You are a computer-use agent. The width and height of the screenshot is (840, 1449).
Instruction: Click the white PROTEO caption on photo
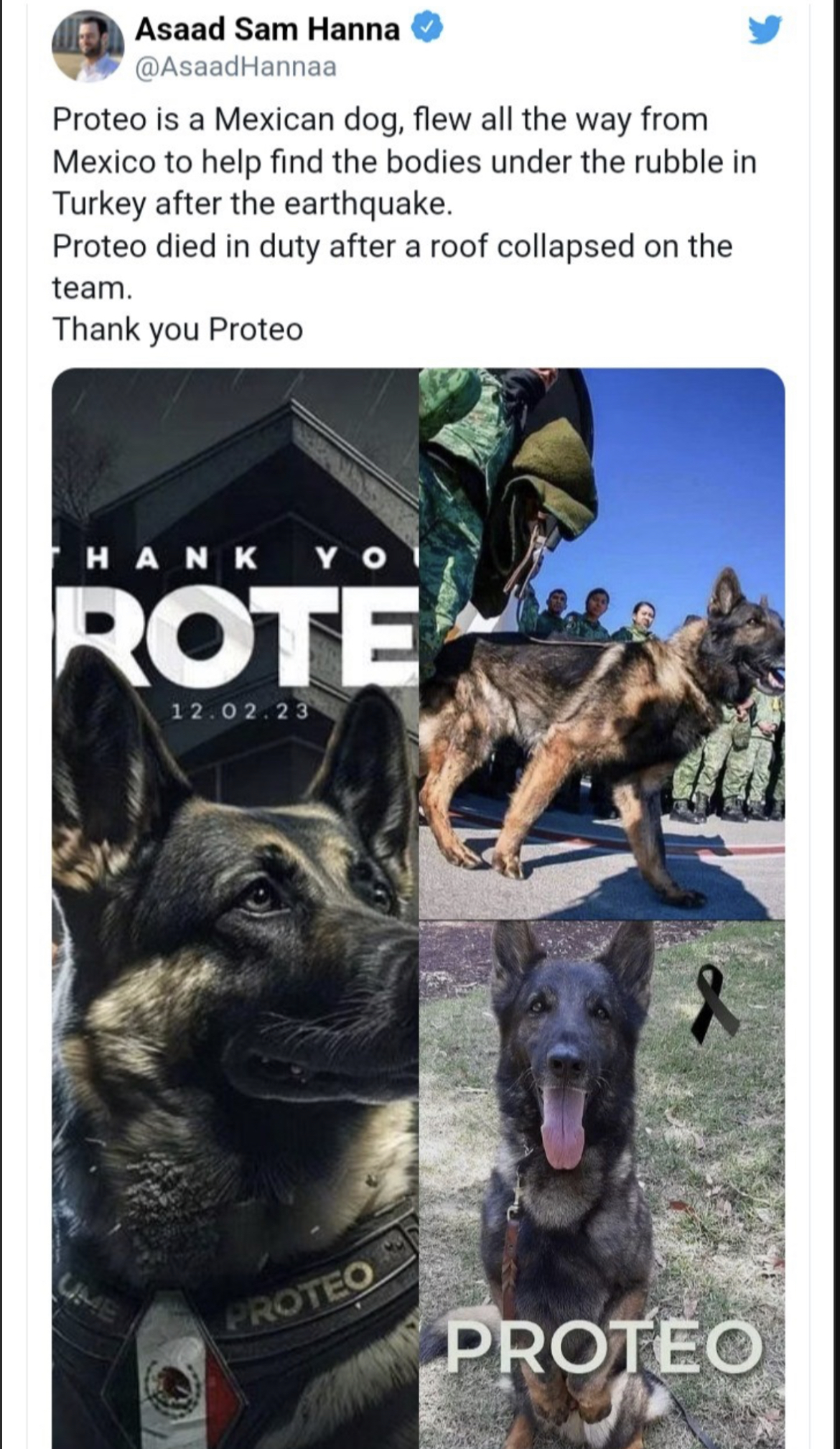click(603, 1346)
